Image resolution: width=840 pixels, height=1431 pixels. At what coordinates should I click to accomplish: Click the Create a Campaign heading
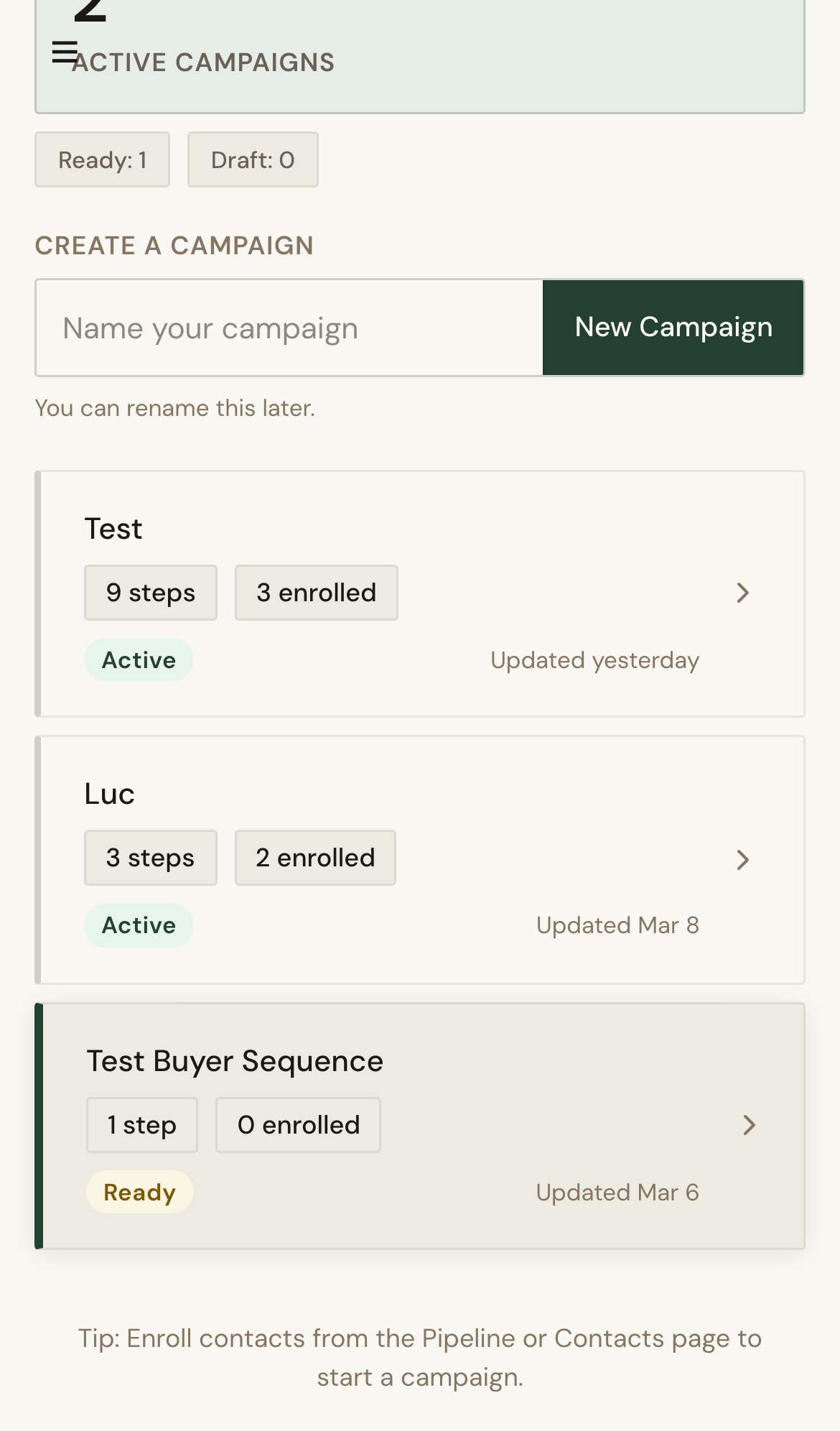coord(174,245)
